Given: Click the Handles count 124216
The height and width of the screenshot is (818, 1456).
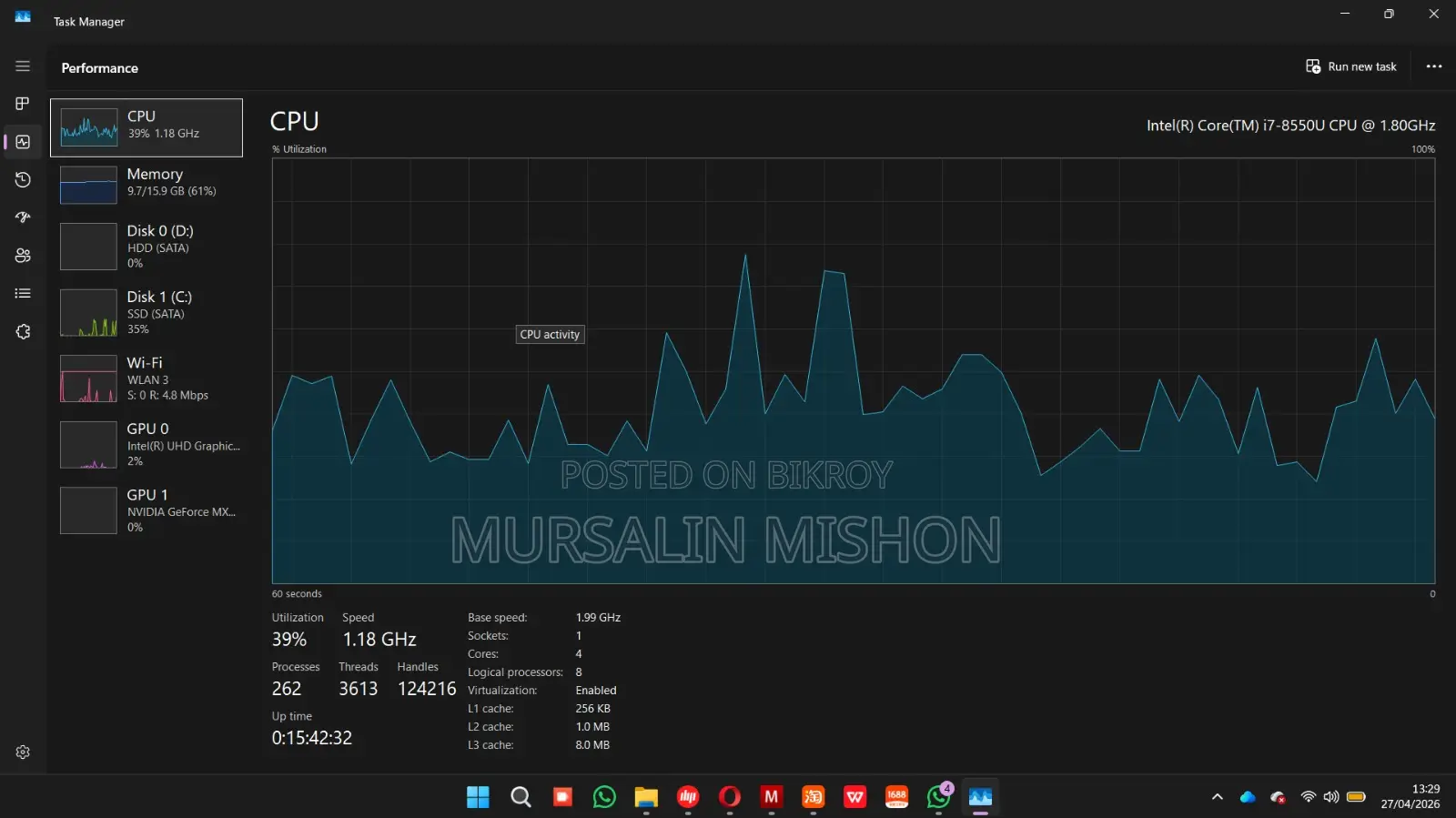Looking at the screenshot, I should [427, 689].
